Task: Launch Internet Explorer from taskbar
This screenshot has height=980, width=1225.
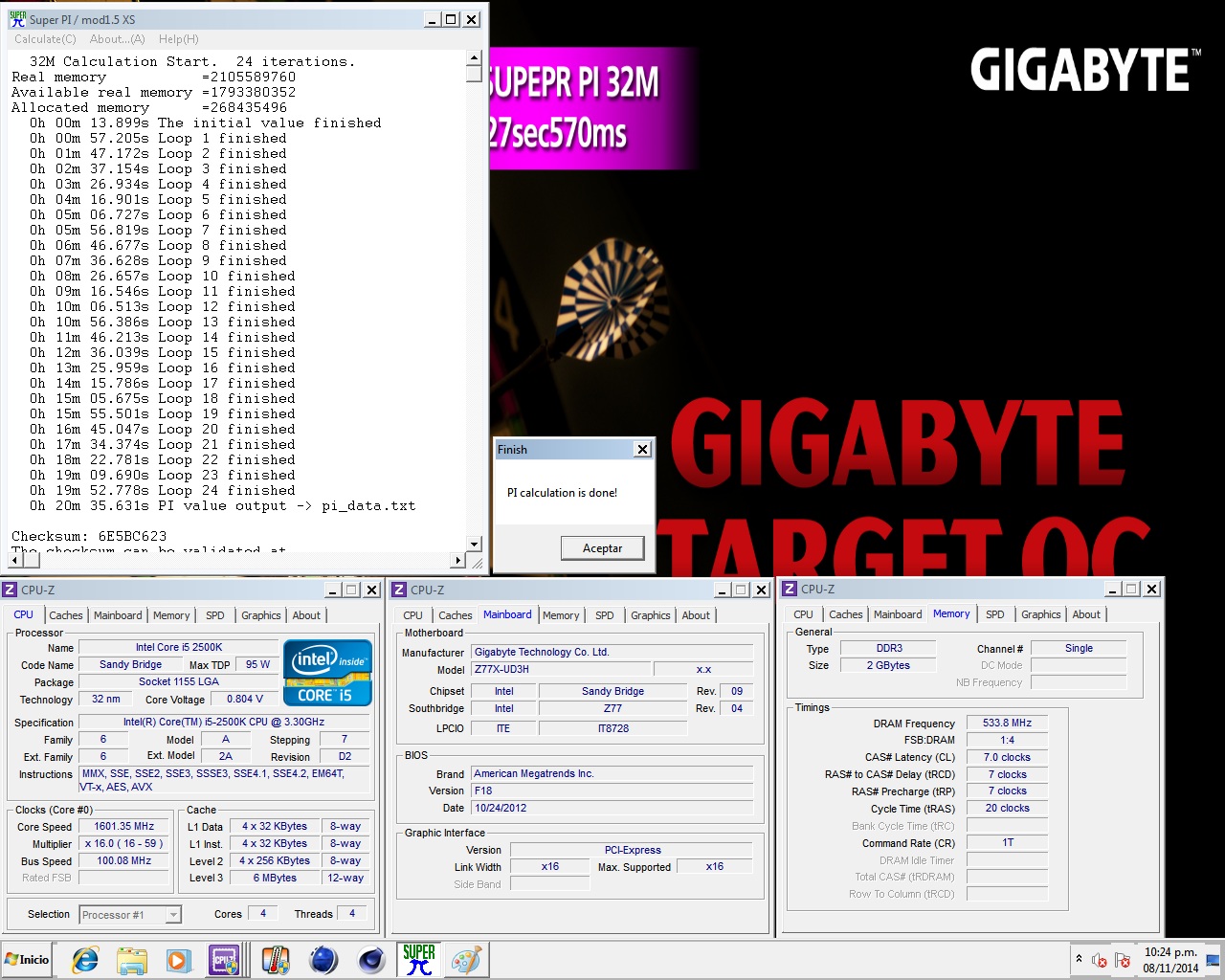Action: 85,959
